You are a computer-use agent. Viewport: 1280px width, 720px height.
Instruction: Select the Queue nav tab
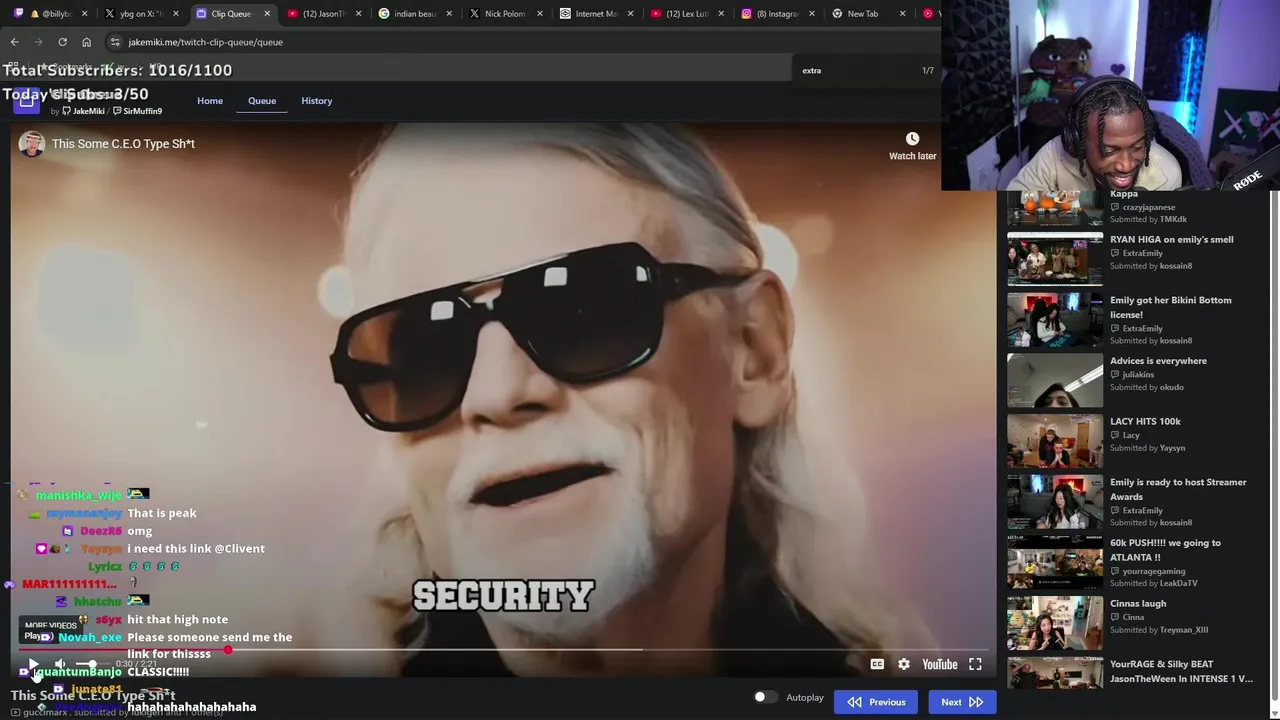pos(262,101)
